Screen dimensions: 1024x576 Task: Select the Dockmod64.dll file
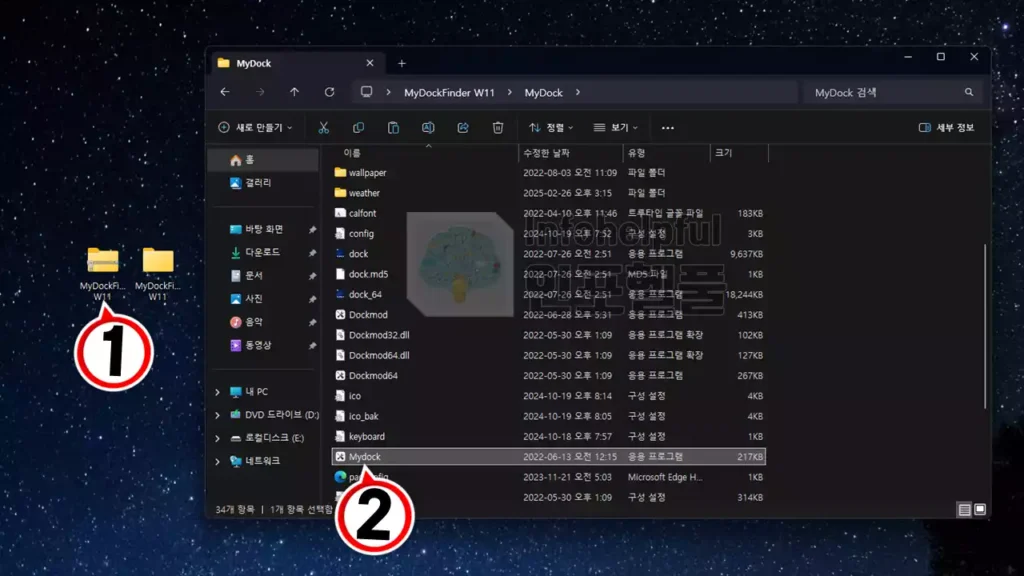372,355
